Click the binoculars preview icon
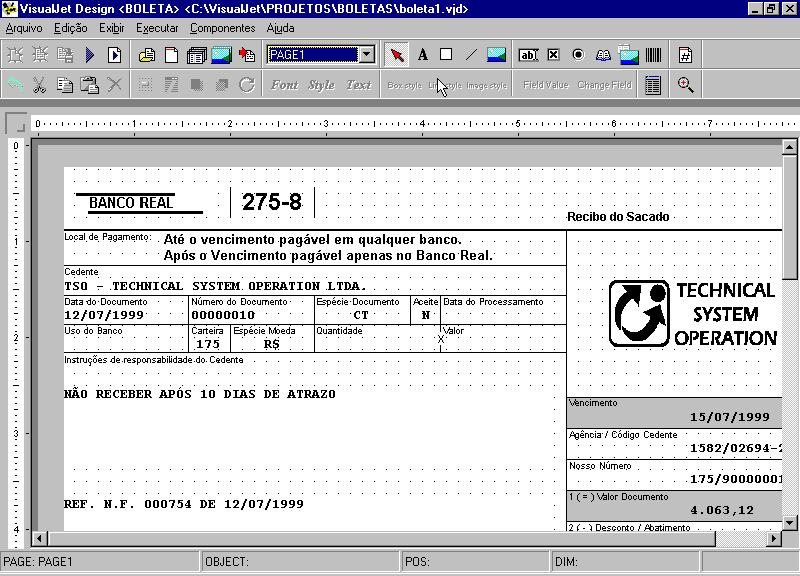This screenshot has height=576, width=800. pyautogui.click(x=602, y=55)
